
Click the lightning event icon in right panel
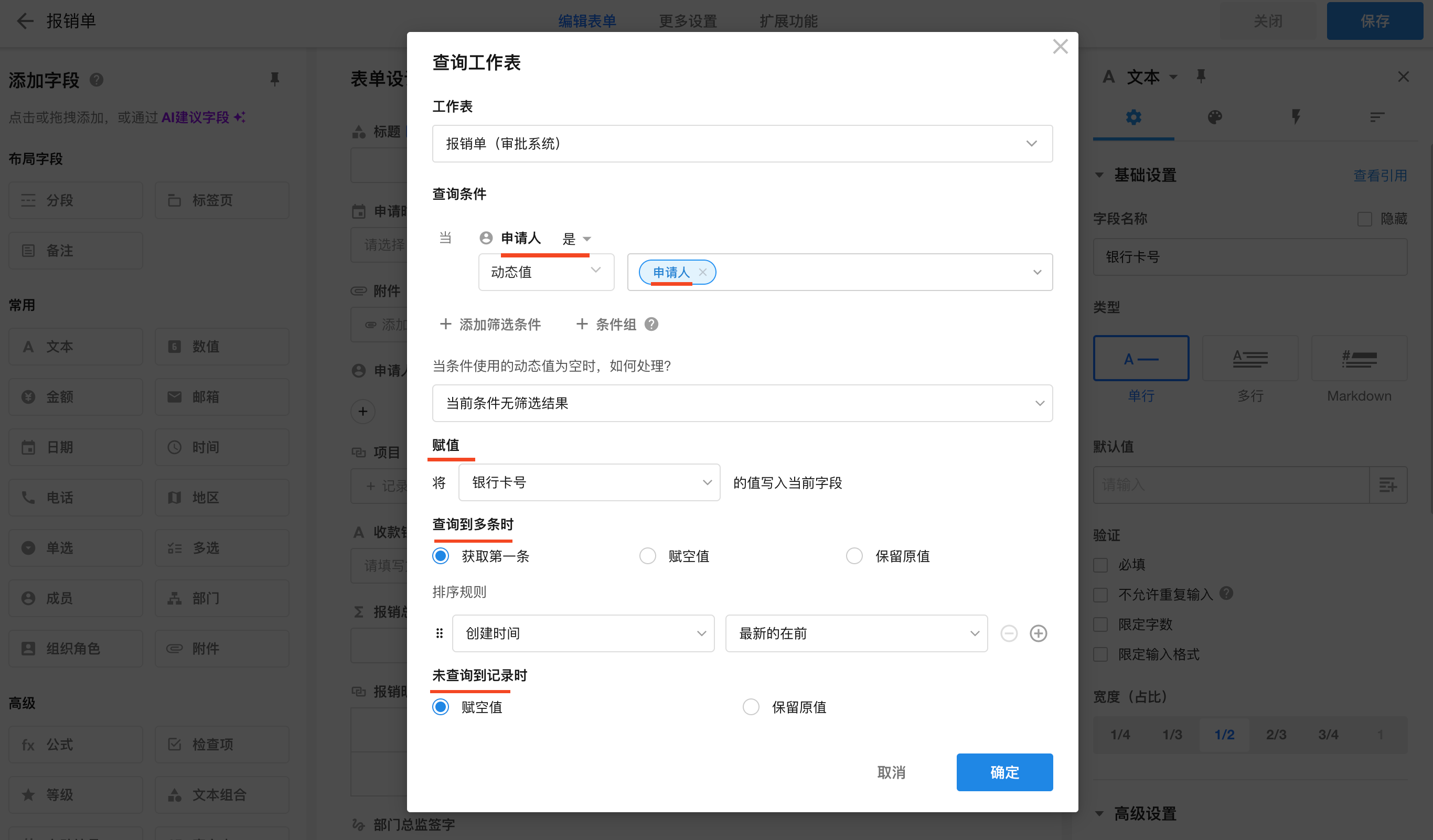click(1296, 117)
